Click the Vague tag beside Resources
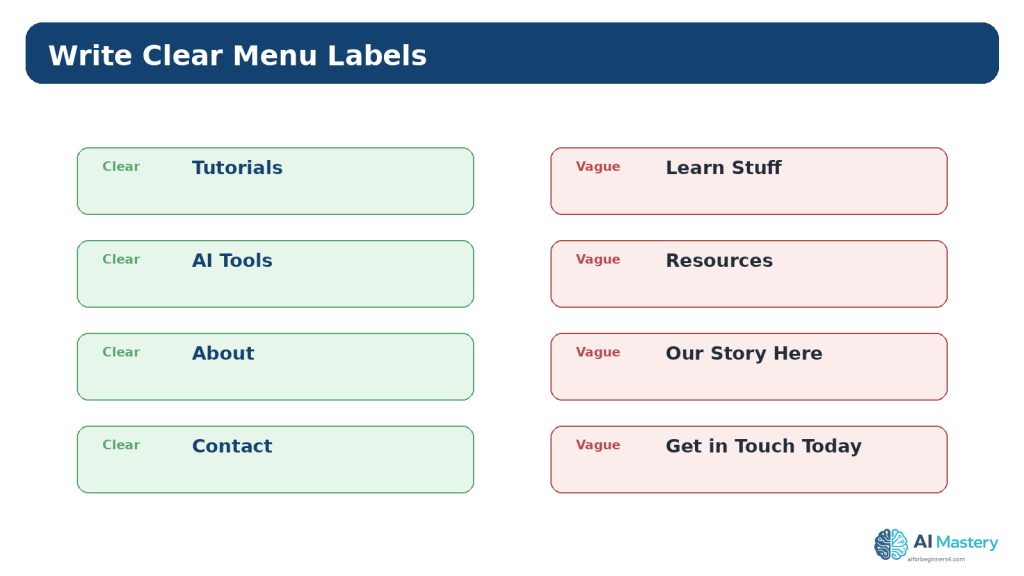Viewport: 1024px width, 576px height. (x=598, y=259)
